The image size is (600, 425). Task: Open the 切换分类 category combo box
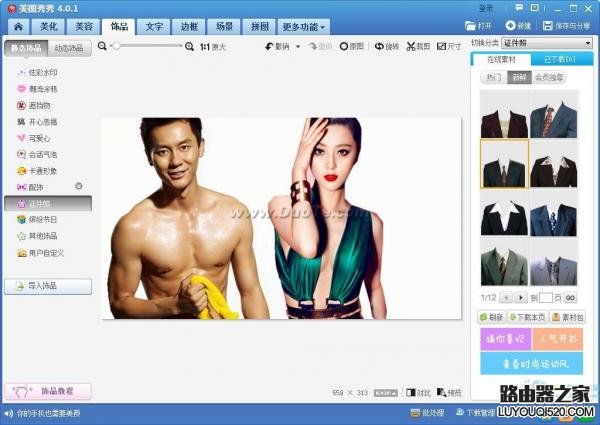point(547,43)
